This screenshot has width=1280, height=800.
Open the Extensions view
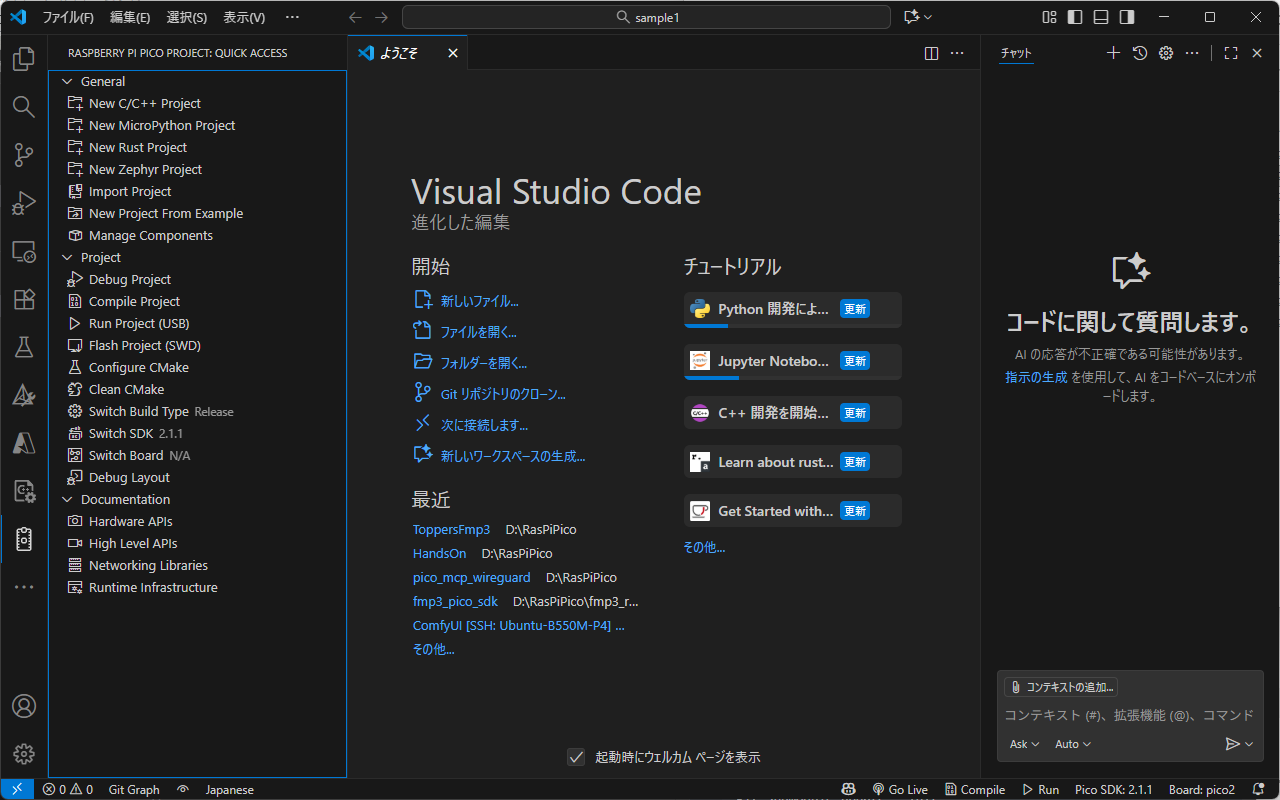(24, 299)
